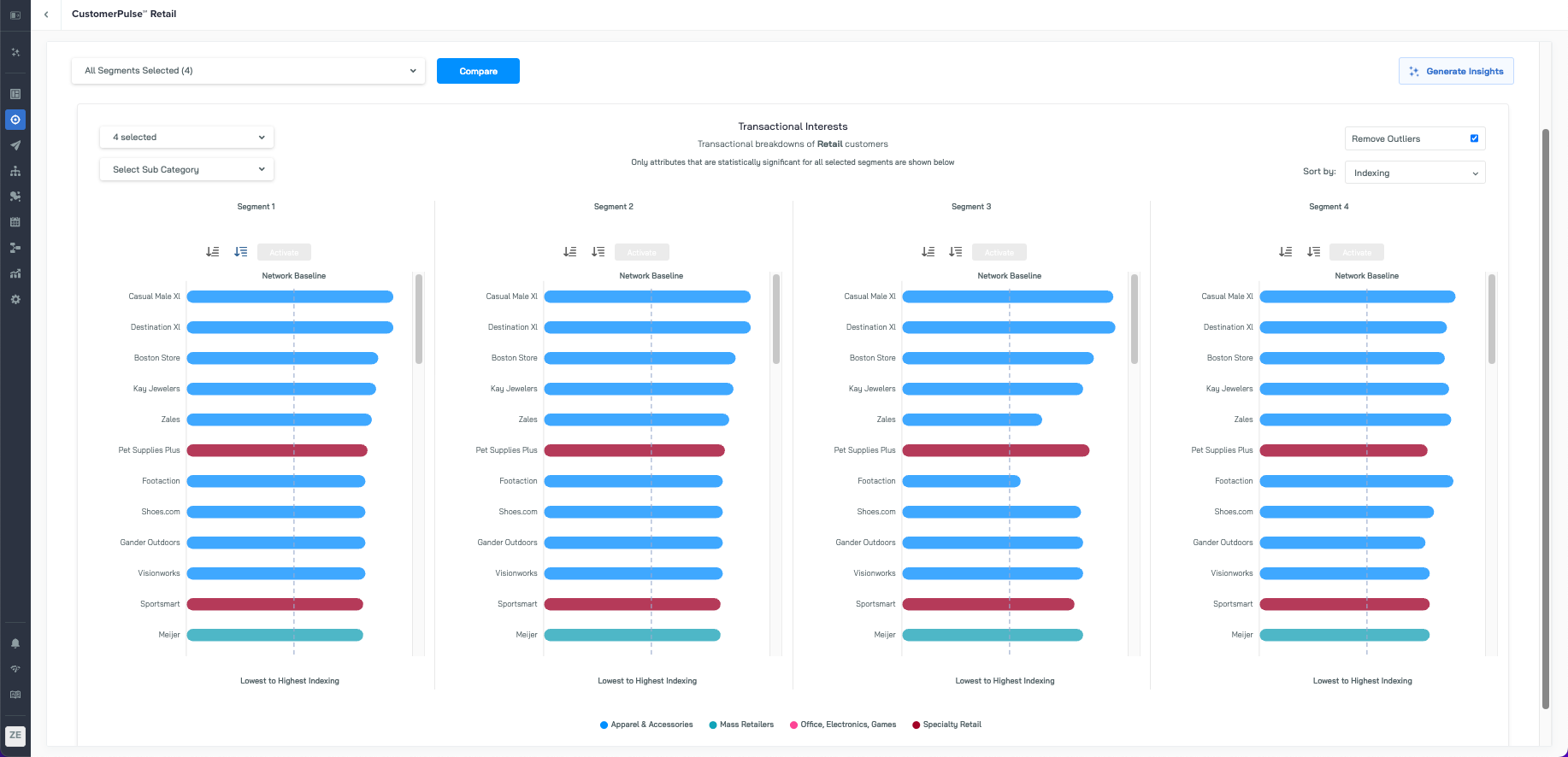Click second sort icon under Segment 4
This screenshot has height=757, width=1568.
(1314, 252)
